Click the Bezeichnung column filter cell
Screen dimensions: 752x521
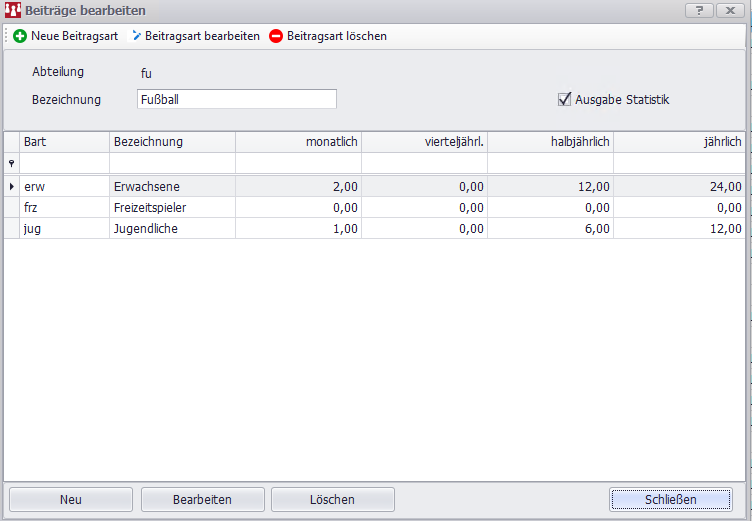point(172,163)
